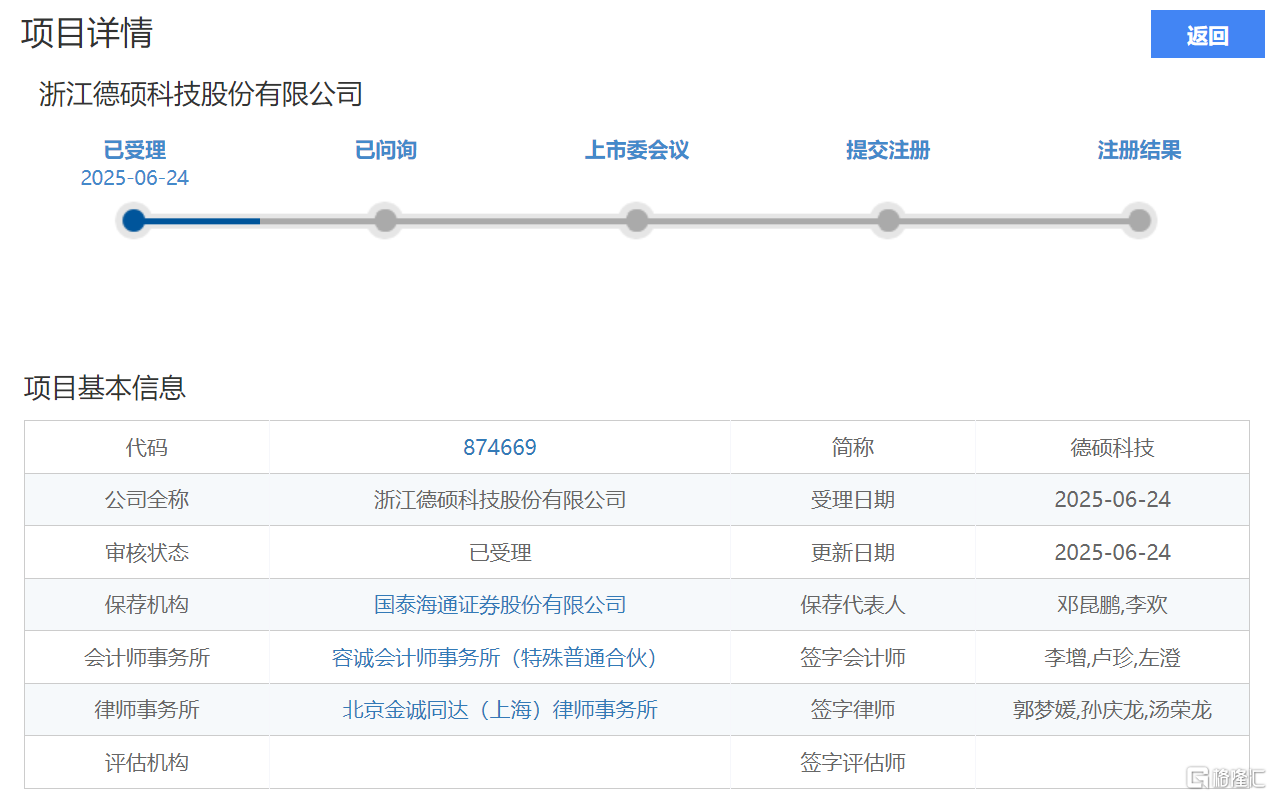This screenshot has width=1273, height=797.
Task: Click the 返回 button
Action: click(x=1207, y=35)
